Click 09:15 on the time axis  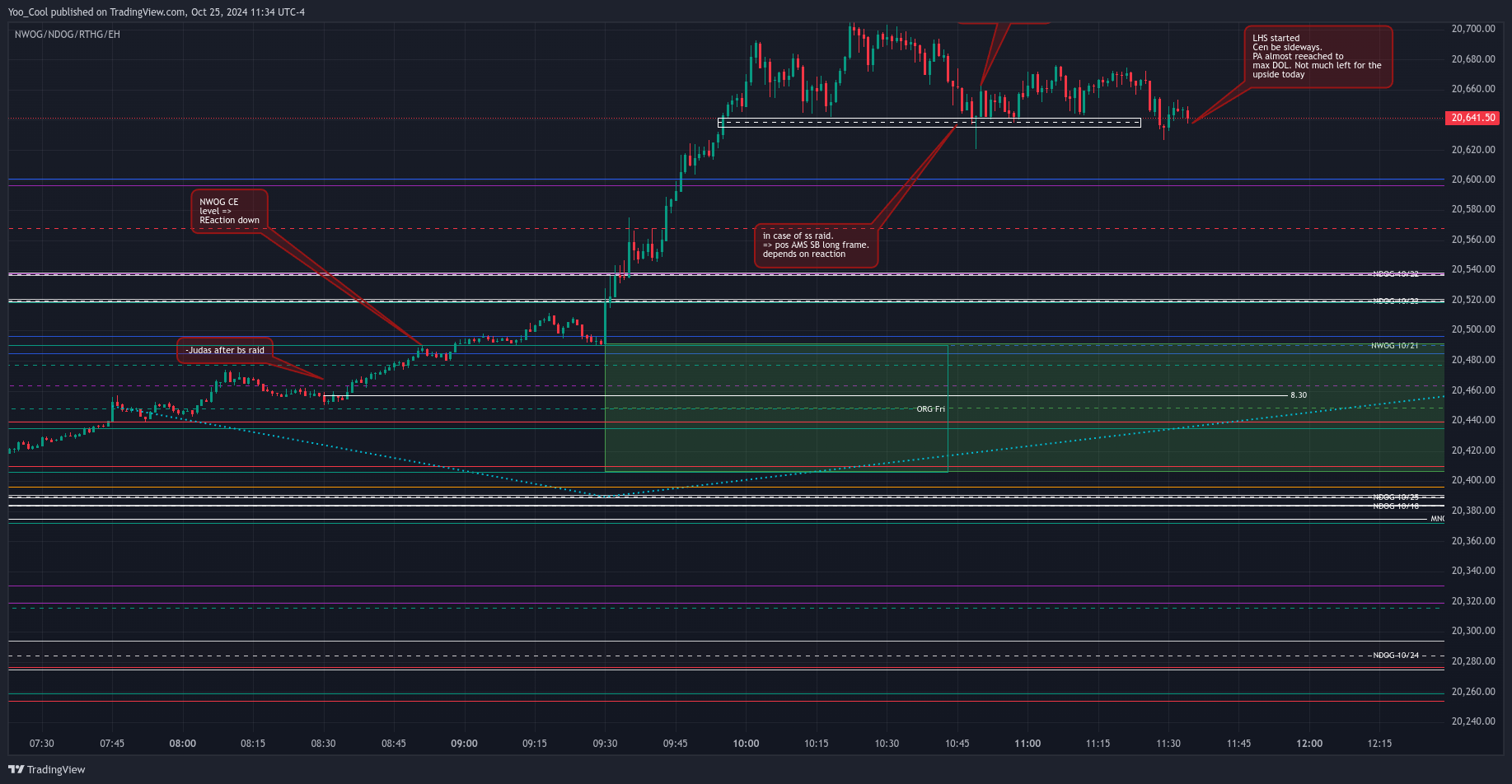535,744
